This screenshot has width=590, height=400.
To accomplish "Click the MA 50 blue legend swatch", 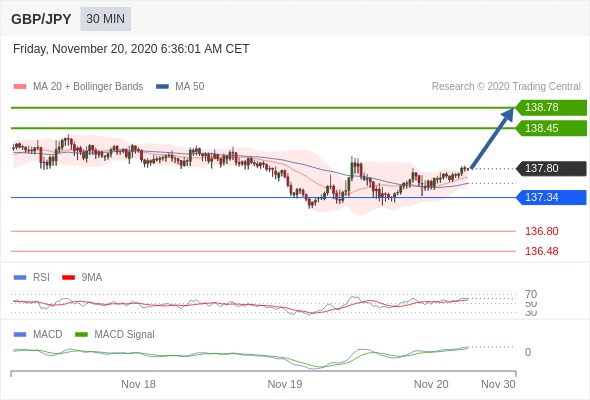I will click(162, 87).
